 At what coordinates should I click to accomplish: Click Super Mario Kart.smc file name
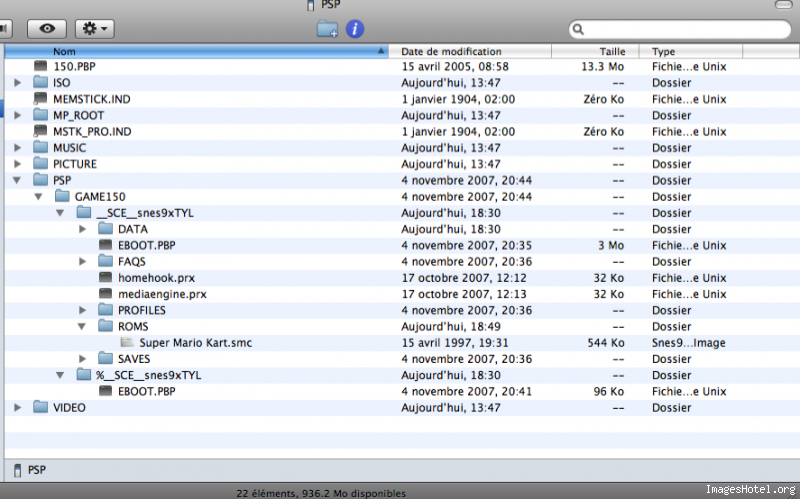196,343
